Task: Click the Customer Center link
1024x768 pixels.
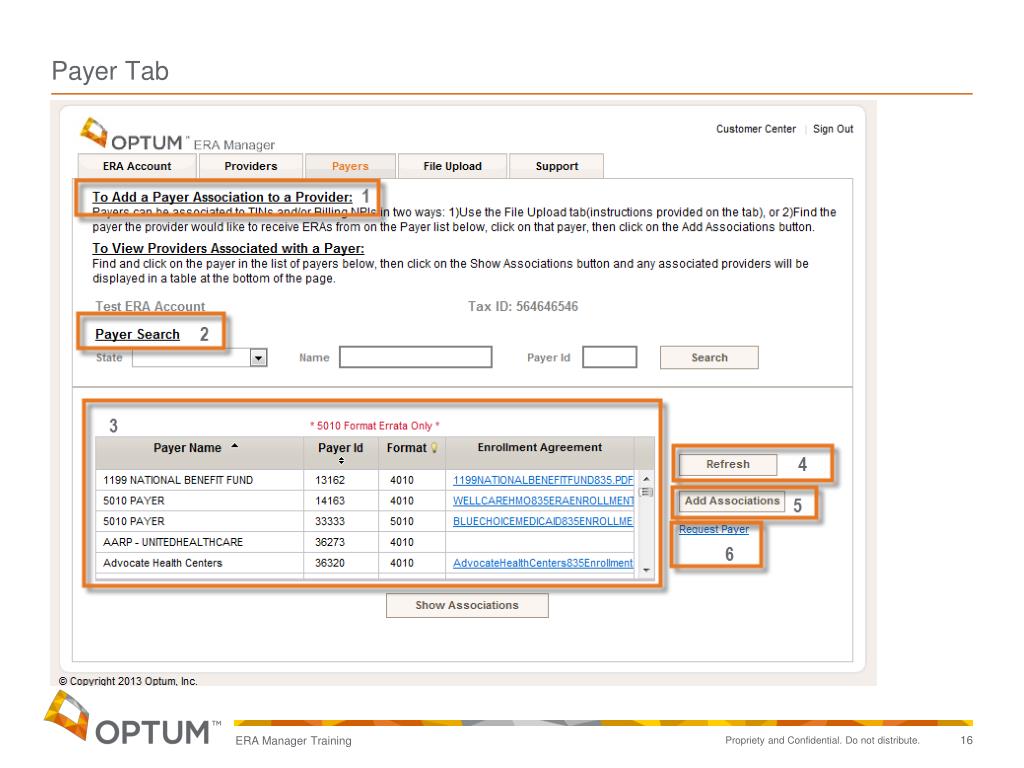Action: pos(756,129)
